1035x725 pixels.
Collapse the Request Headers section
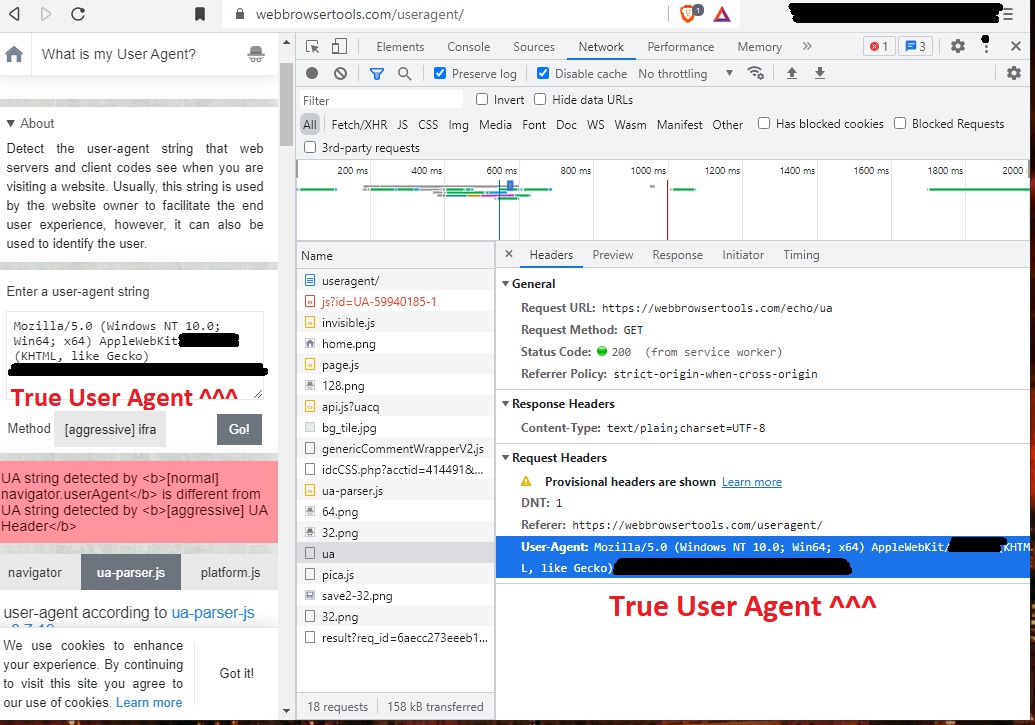coord(506,458)
